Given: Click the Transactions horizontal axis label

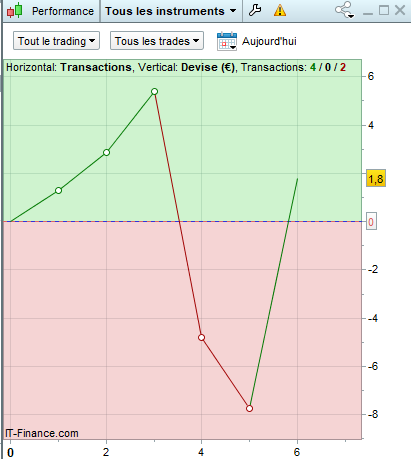Looking at the screenshot, I should [96, 67].
